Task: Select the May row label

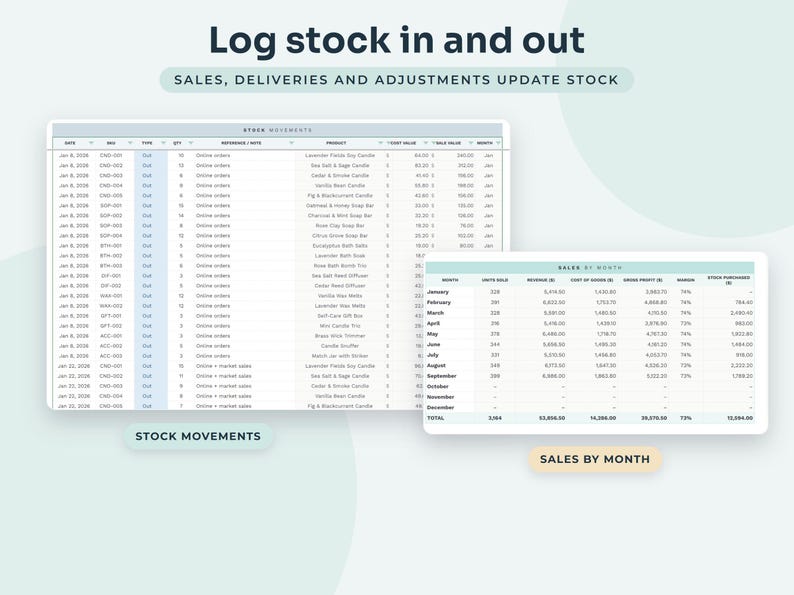Action: (x=432, y=334)
